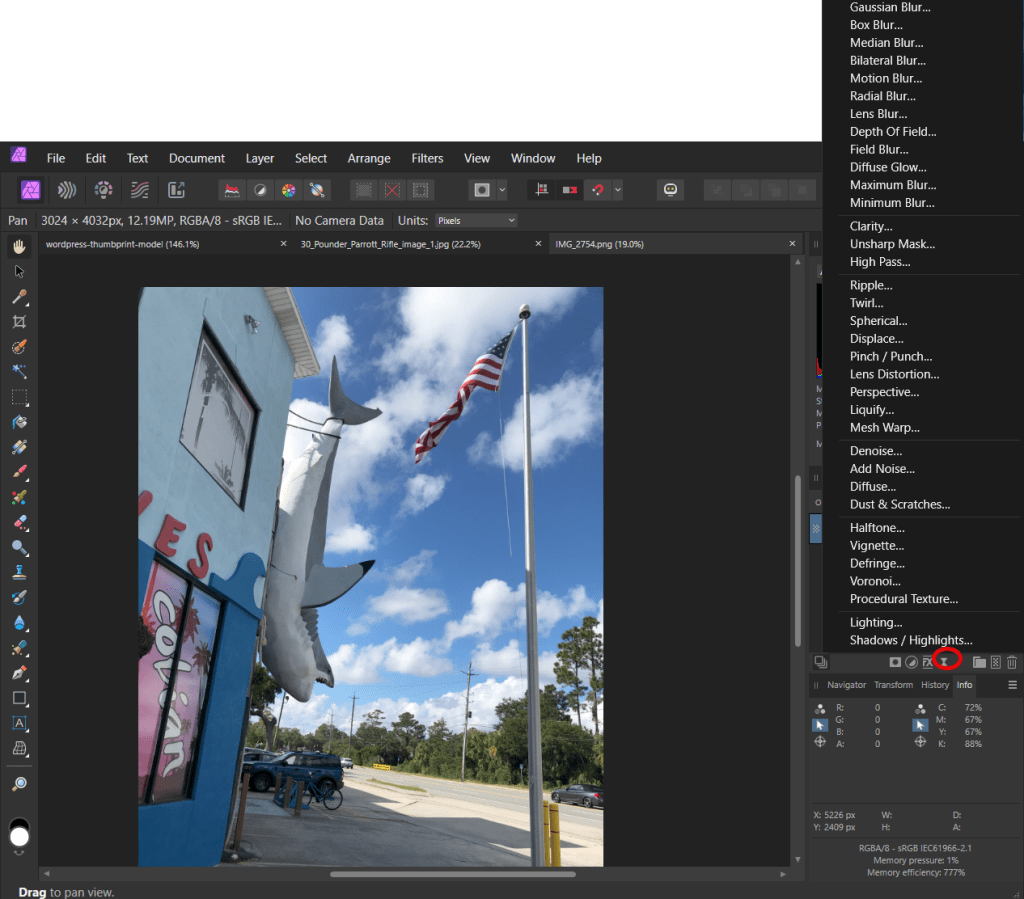Switch to the Liquify Persona

pos(67,190)
